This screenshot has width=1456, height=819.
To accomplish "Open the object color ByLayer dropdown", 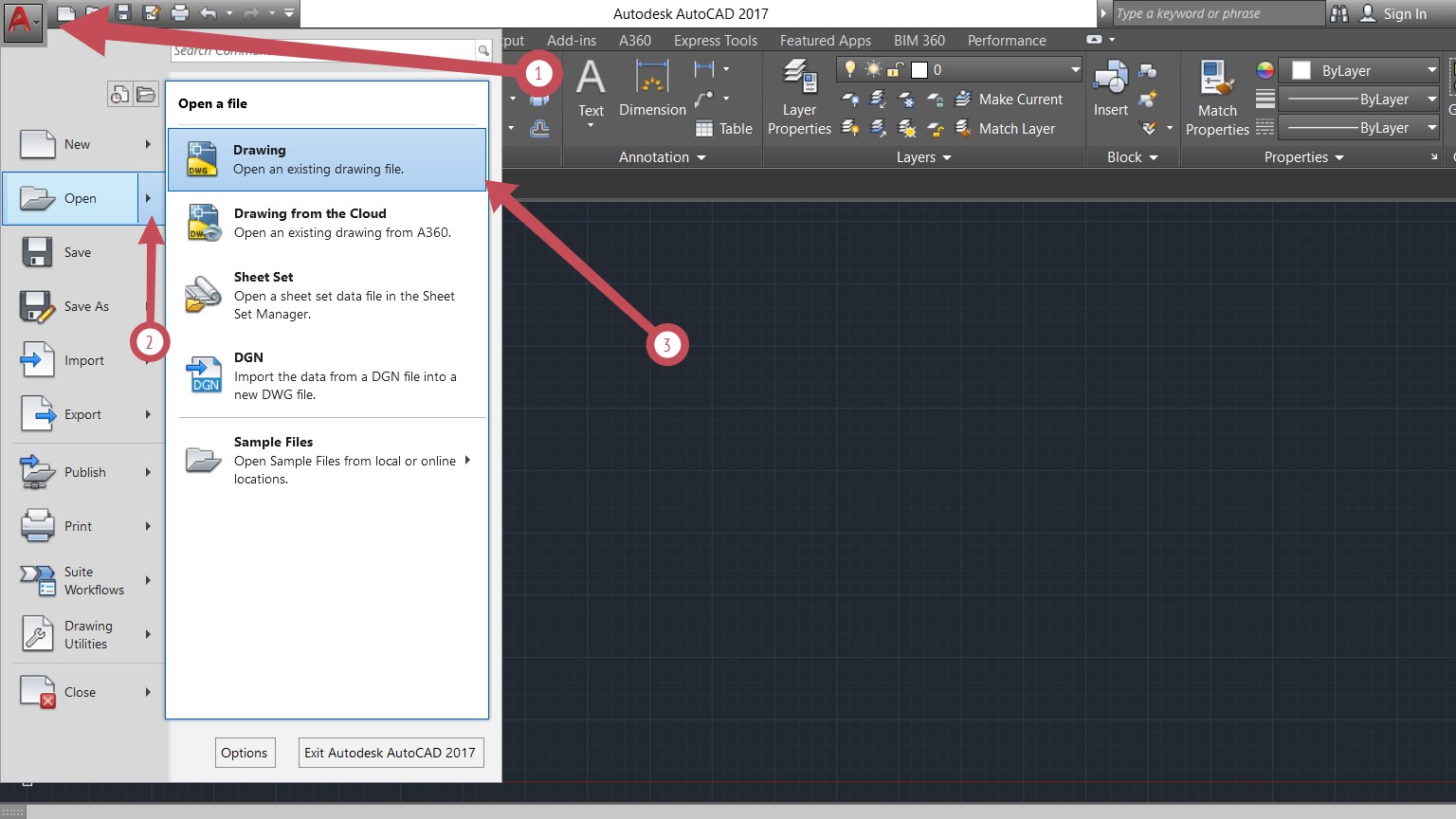I will click(x=1360, y=70).
